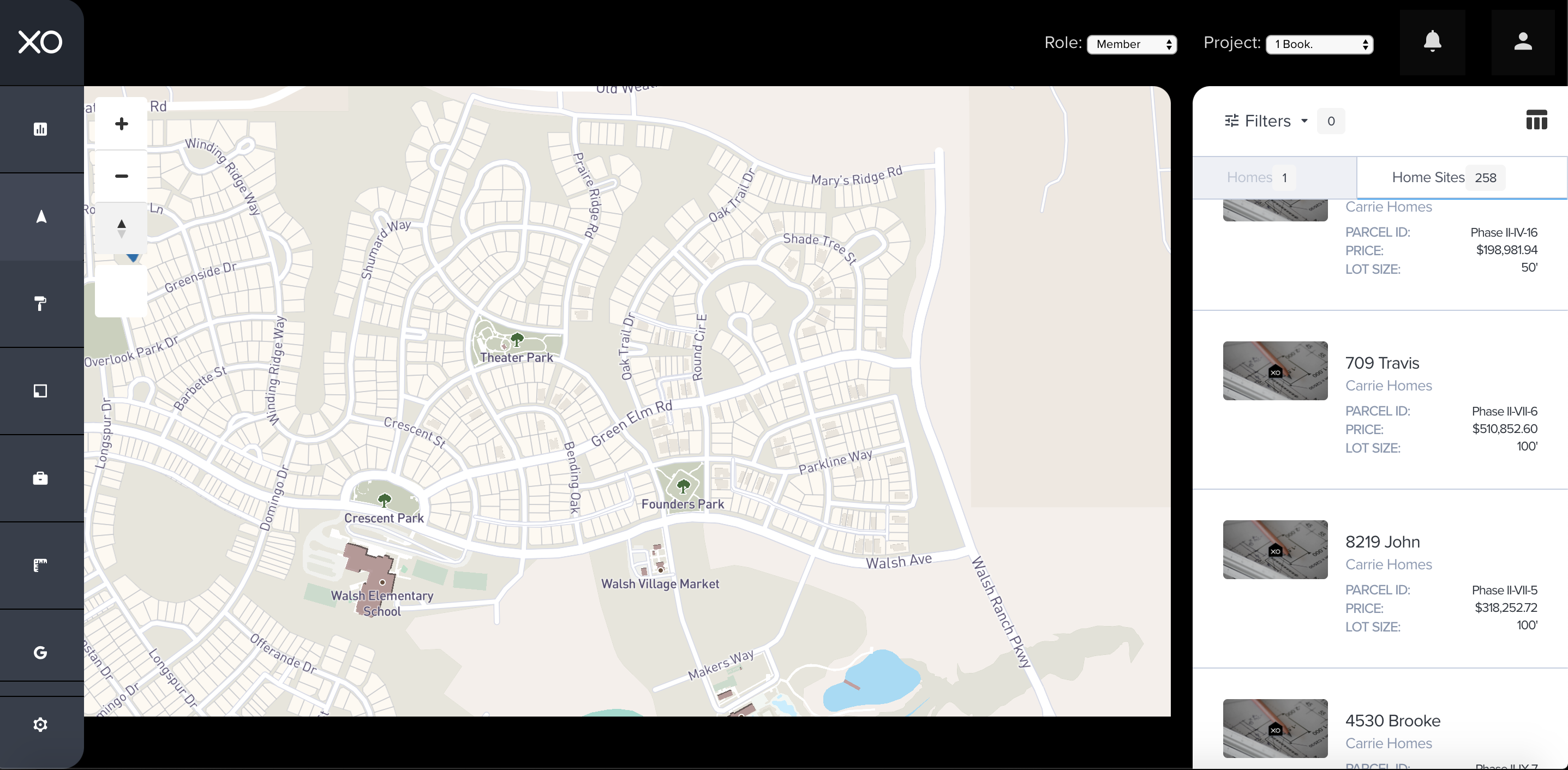Open the Project selector dropdown
This screenshot has width=1568, height=770.
coord(1319,44)
